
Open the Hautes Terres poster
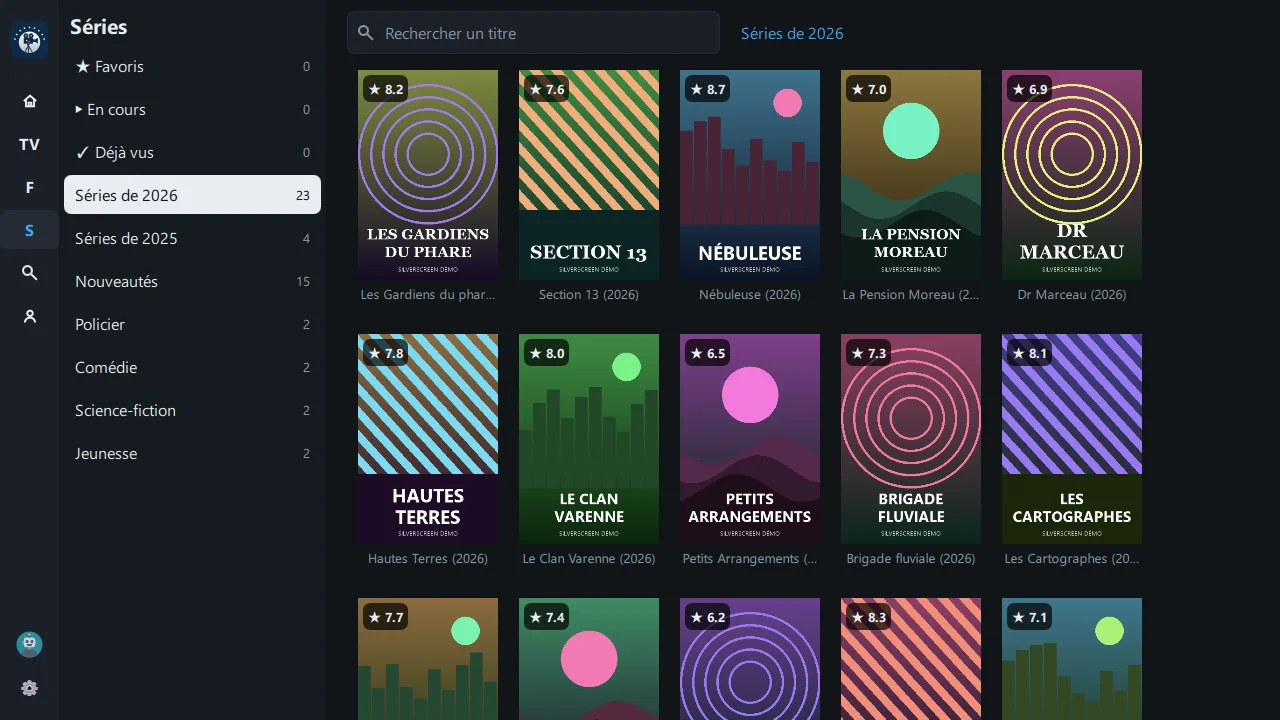(428, 439)
